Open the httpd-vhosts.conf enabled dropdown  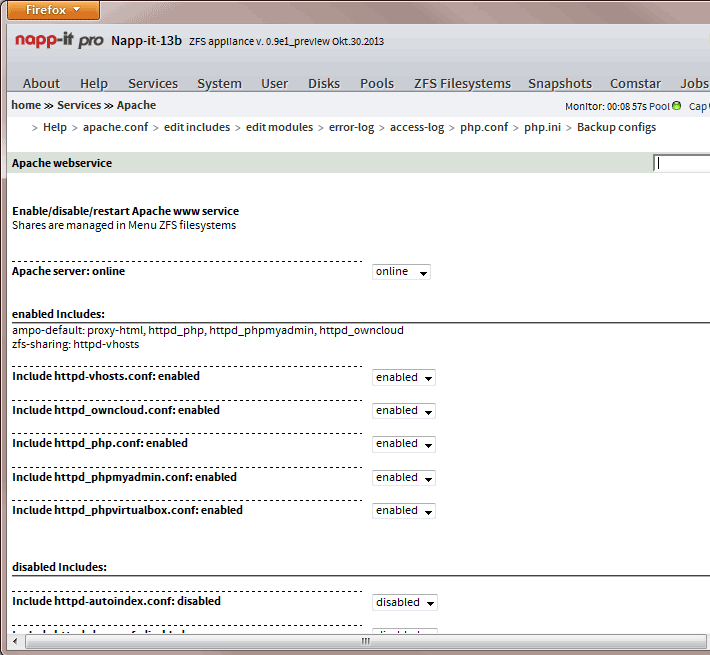tap(403, 378)
